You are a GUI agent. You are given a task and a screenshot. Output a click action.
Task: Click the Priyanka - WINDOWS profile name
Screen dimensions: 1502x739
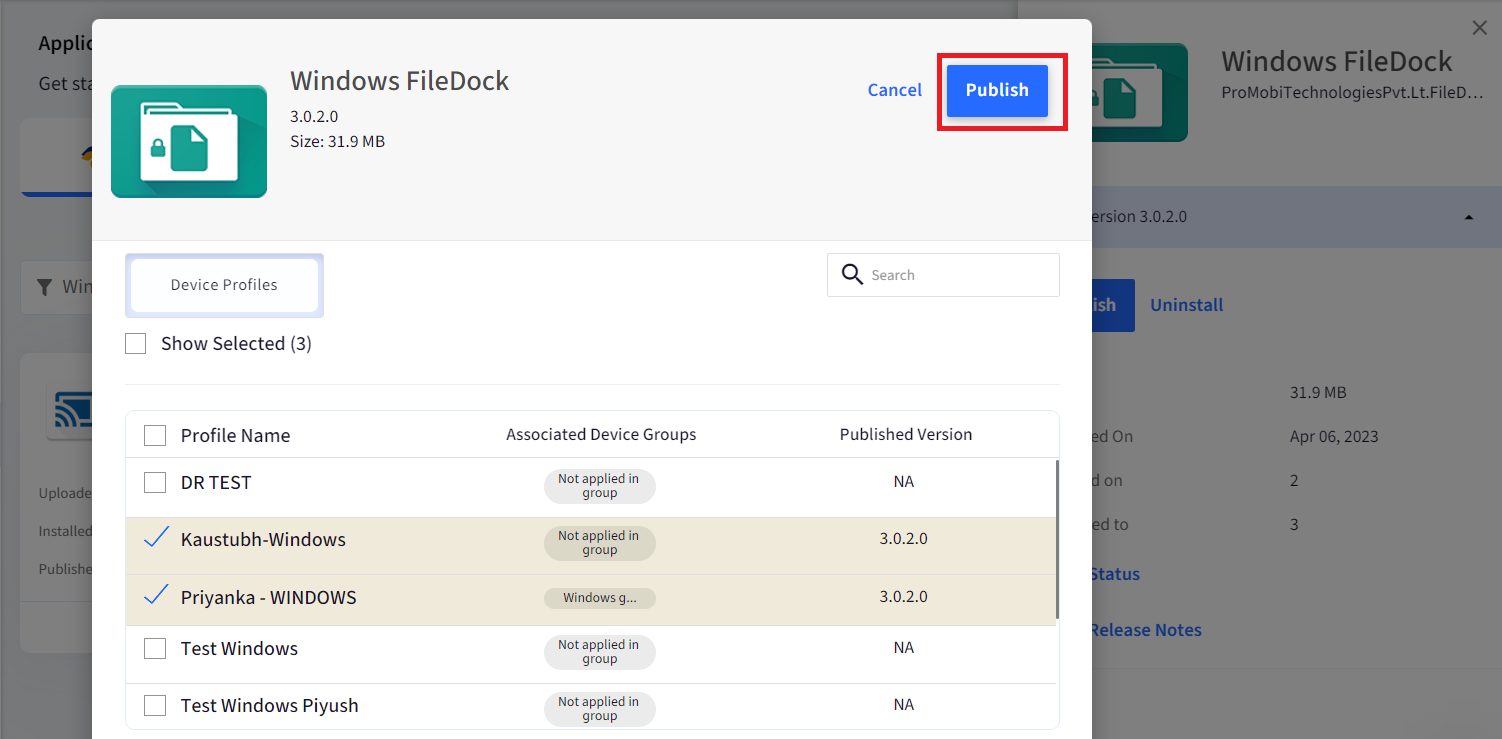point(269,598)
